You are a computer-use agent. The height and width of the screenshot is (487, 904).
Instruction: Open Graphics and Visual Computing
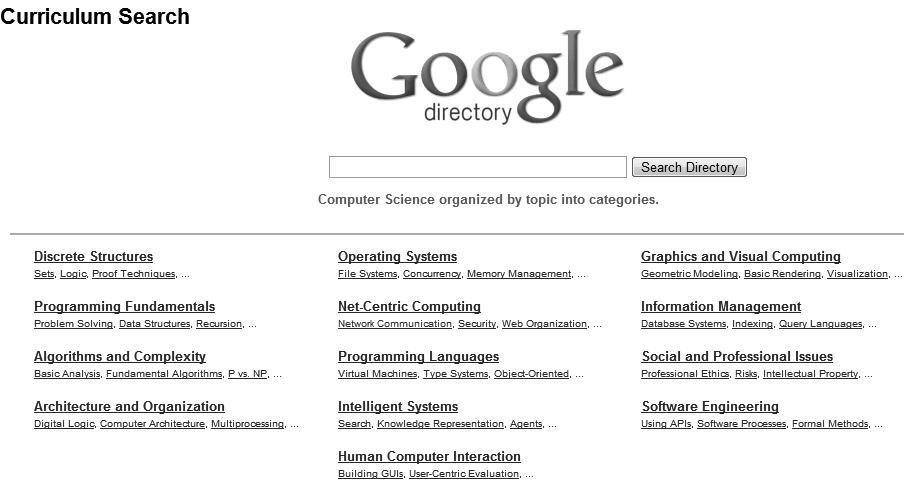pyautogui.click(x=740, y=257)
